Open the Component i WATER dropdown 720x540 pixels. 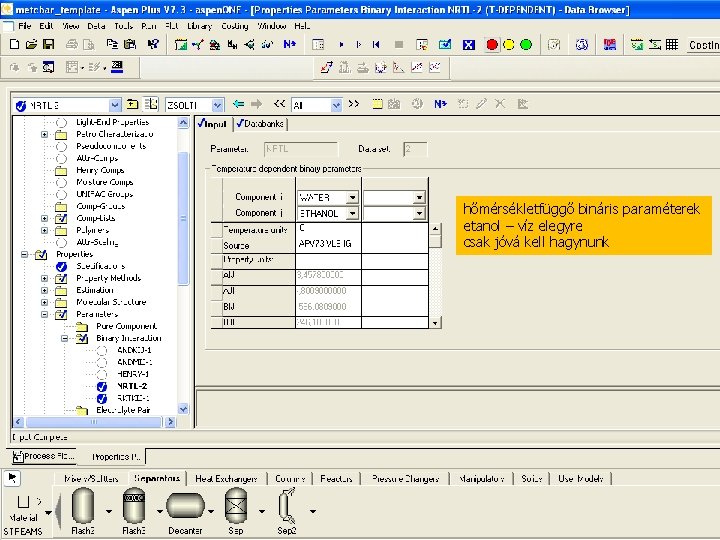tap(352, 198)
